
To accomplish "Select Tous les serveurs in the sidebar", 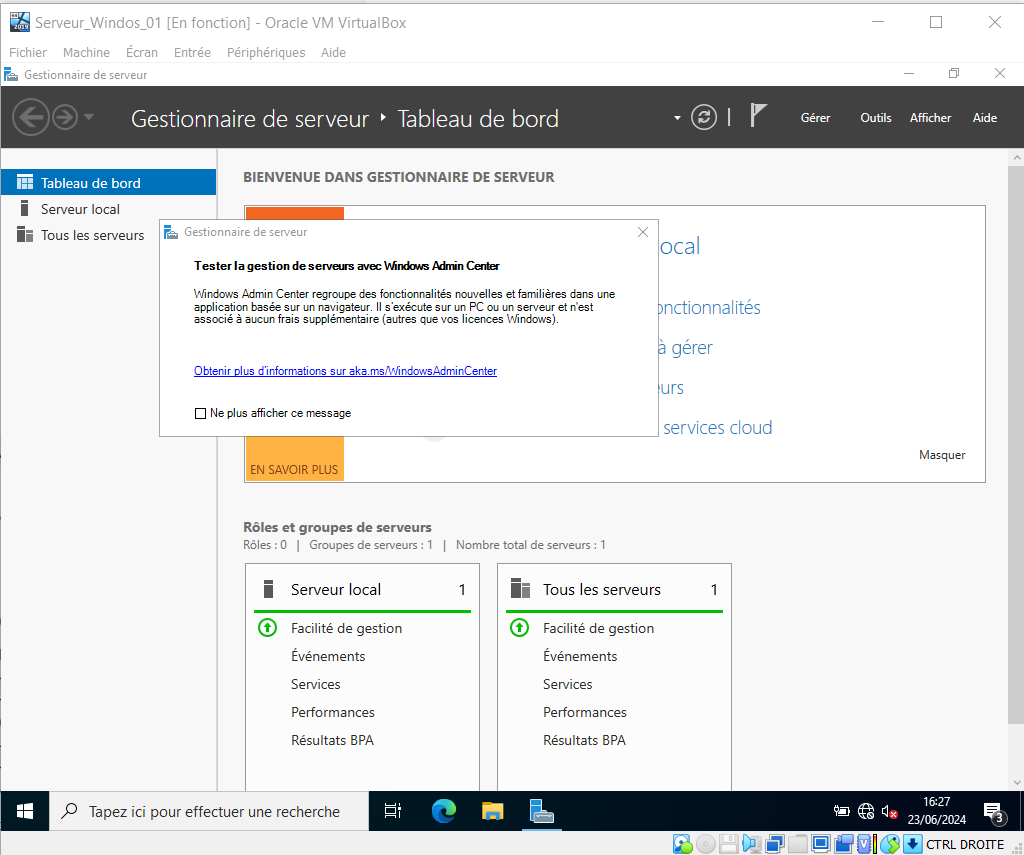I will [92, 235].
